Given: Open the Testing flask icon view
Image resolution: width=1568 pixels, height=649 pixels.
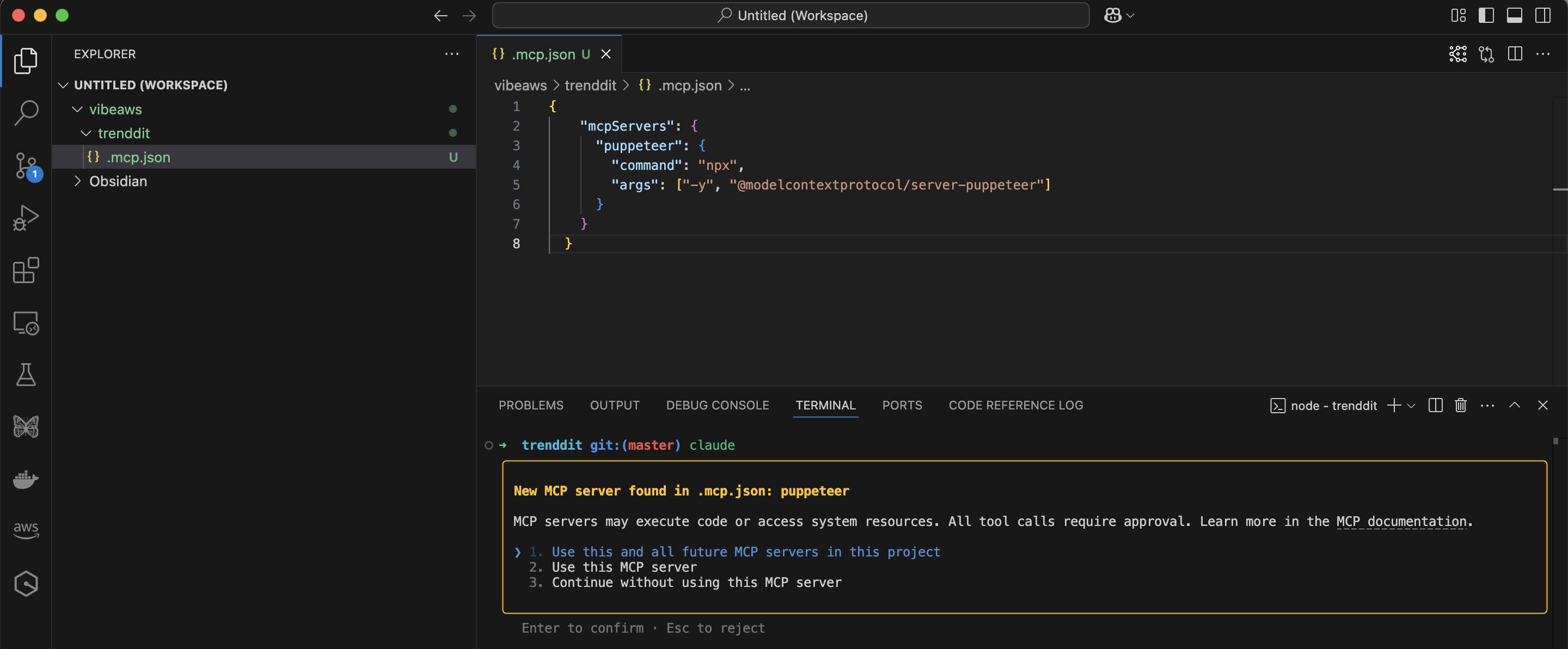Looking at the screenshot, I should click(x=26, y=375).
